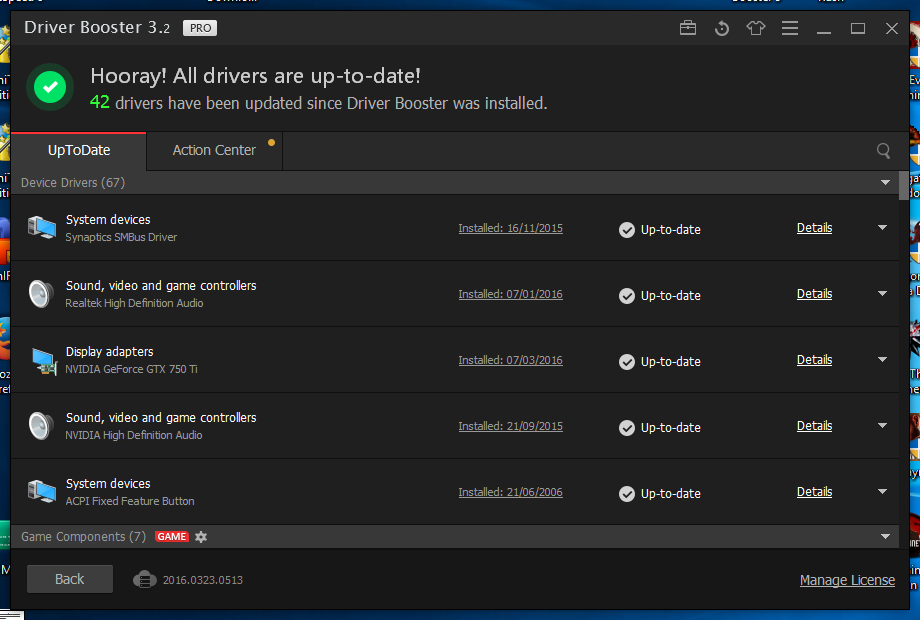Open Details for NVIDIA GeForce GTX 750 Ti
920x620 pixels.
814,360
